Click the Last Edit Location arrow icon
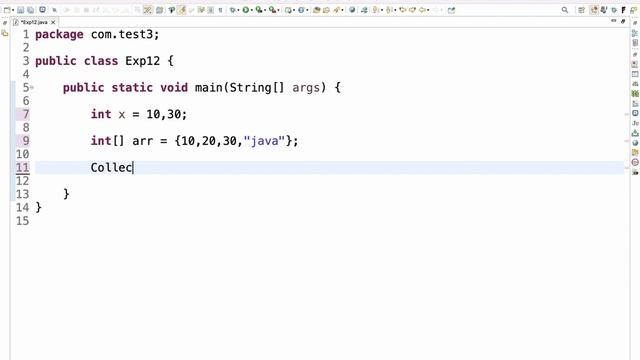The height and width of the screenshot is (360, 640). tap(402, 10)
